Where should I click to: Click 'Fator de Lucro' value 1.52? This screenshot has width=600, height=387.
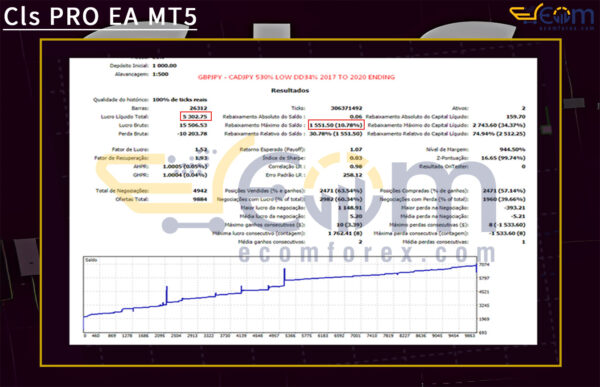201,149
